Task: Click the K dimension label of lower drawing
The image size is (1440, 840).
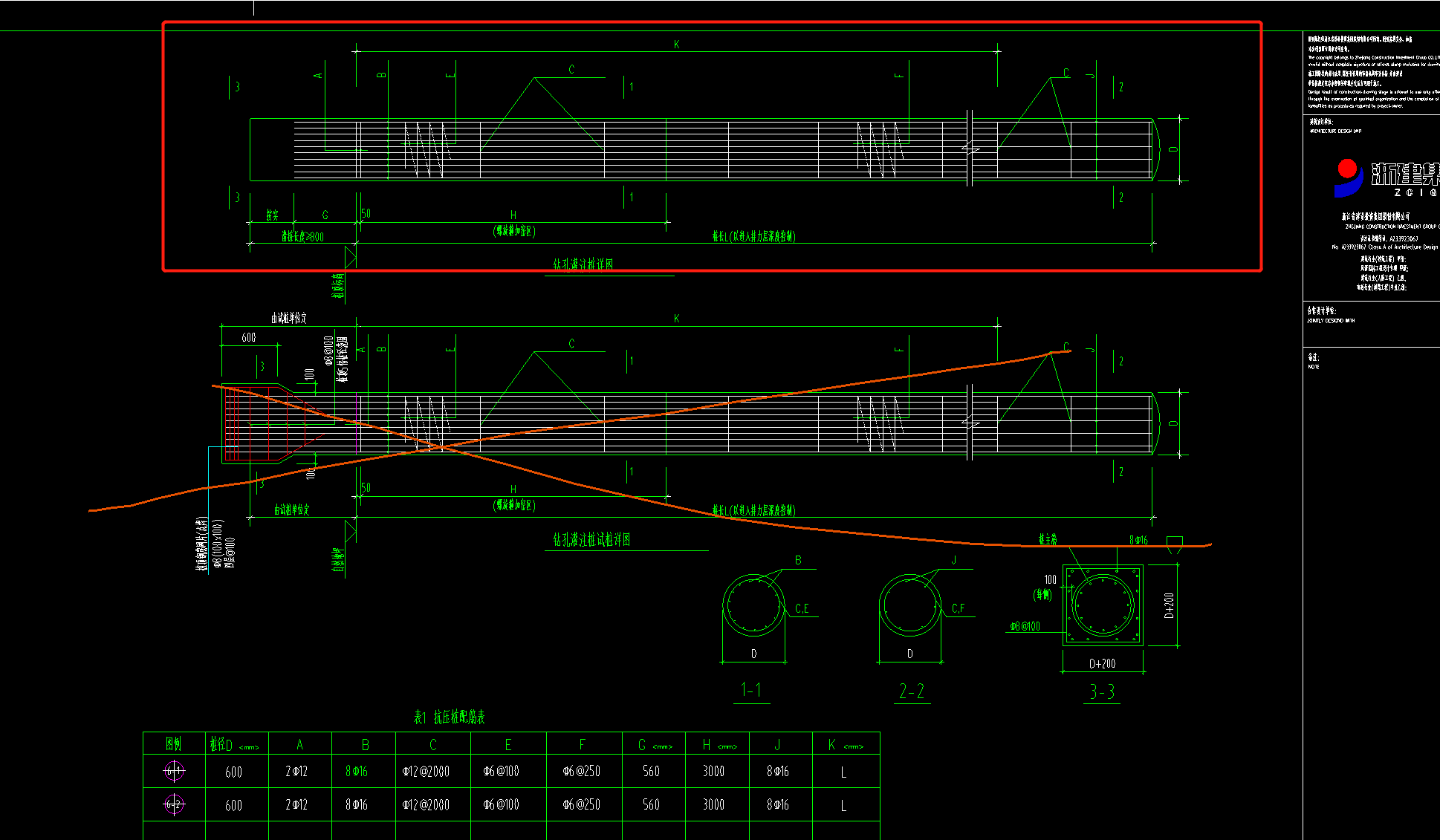Action: (676, 319)
